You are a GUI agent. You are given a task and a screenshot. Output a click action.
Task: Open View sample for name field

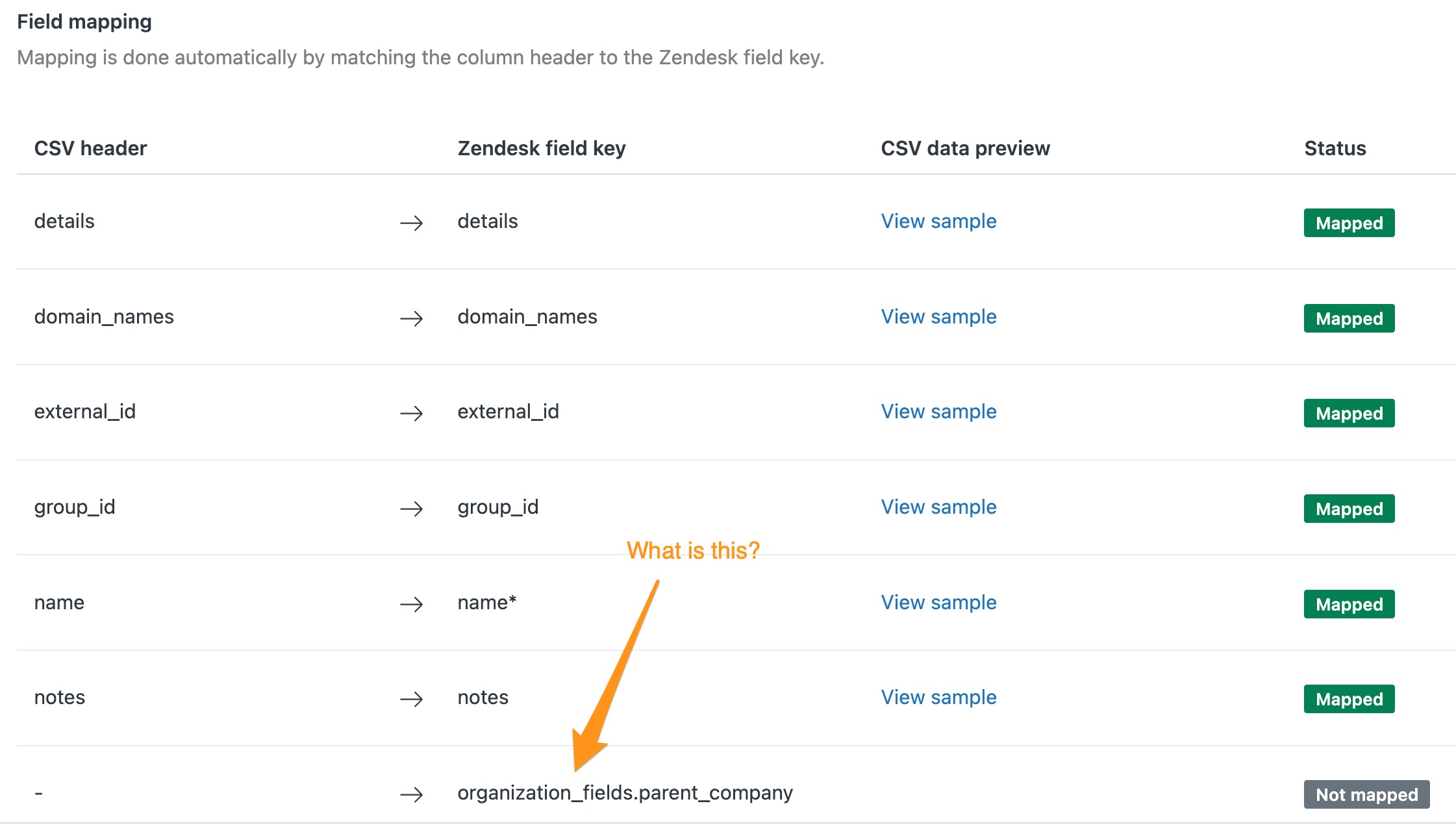pyautogui.click(x=938, y=603)
